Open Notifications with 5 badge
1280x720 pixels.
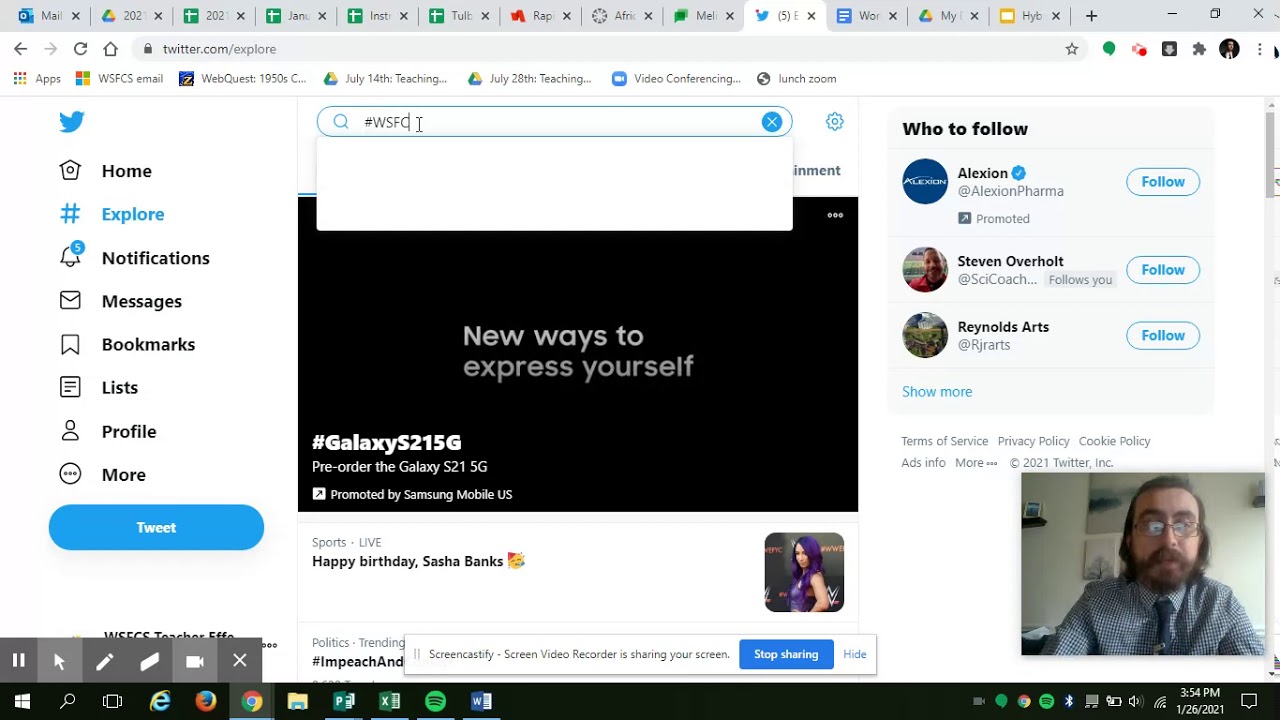coord(135,258)
